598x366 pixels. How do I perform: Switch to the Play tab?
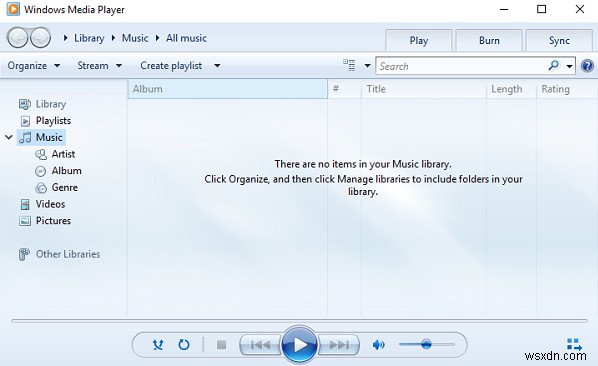(419, 40)
